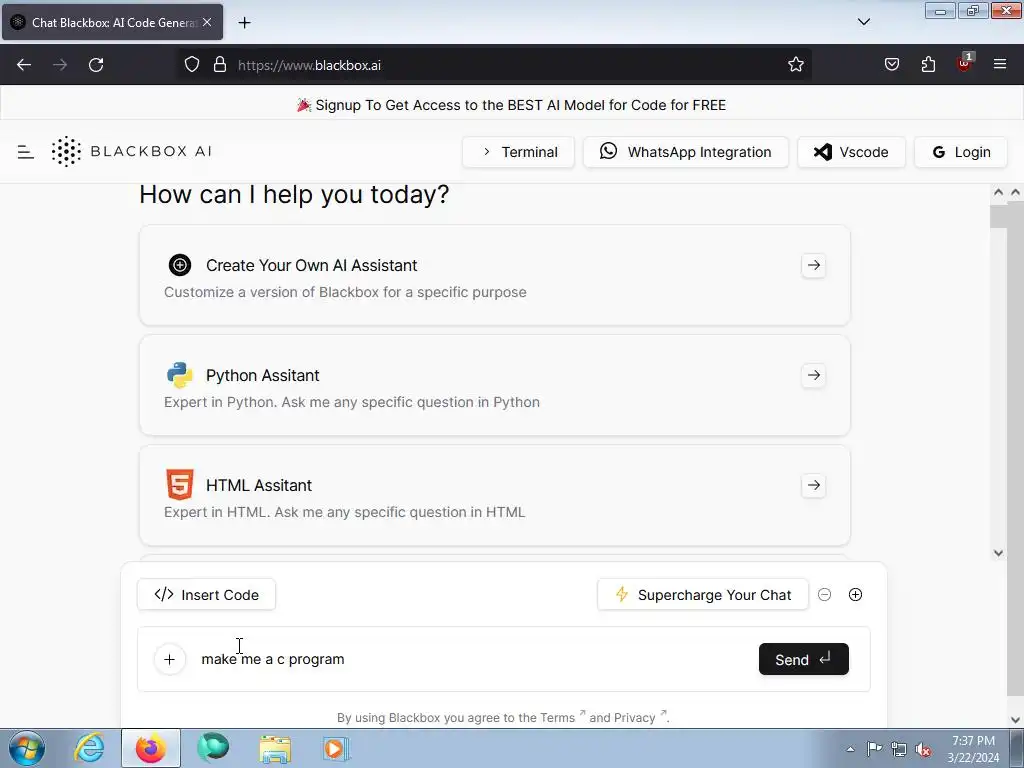Send the chat message
Image resolution: width=1024 pixels, height=768 pixels.
pos(803,660)
